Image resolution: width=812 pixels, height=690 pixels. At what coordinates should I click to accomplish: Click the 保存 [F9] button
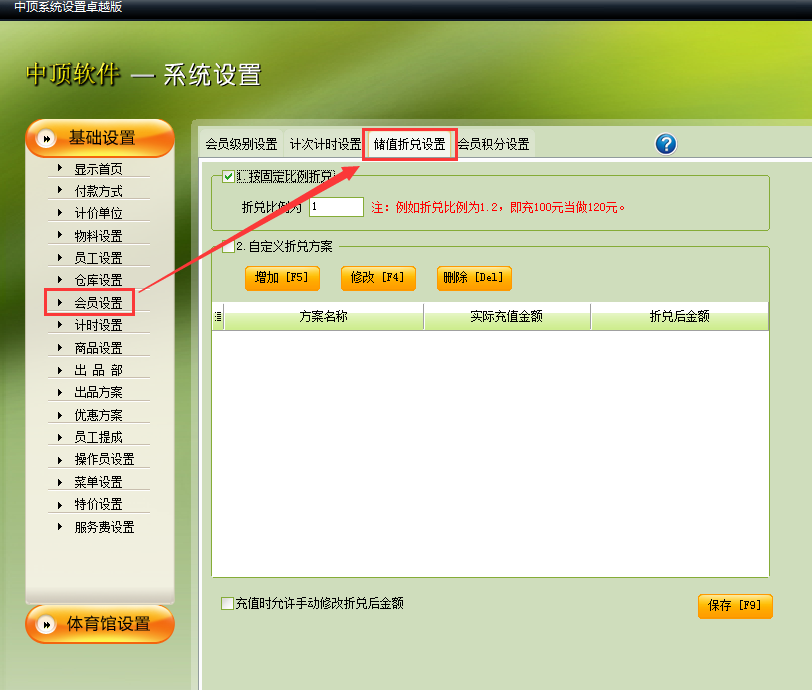point(735,606)
